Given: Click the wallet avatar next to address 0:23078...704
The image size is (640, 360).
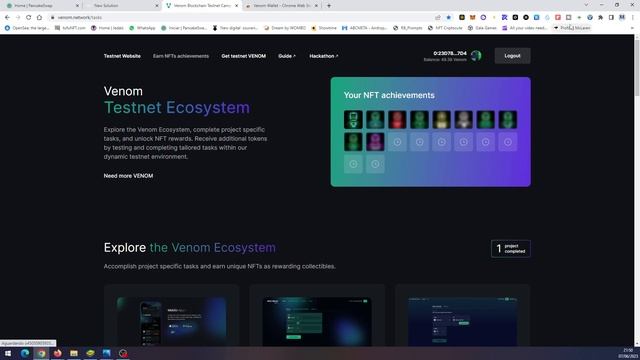Looking at the screenshot, I should click(x=476, y=56).
